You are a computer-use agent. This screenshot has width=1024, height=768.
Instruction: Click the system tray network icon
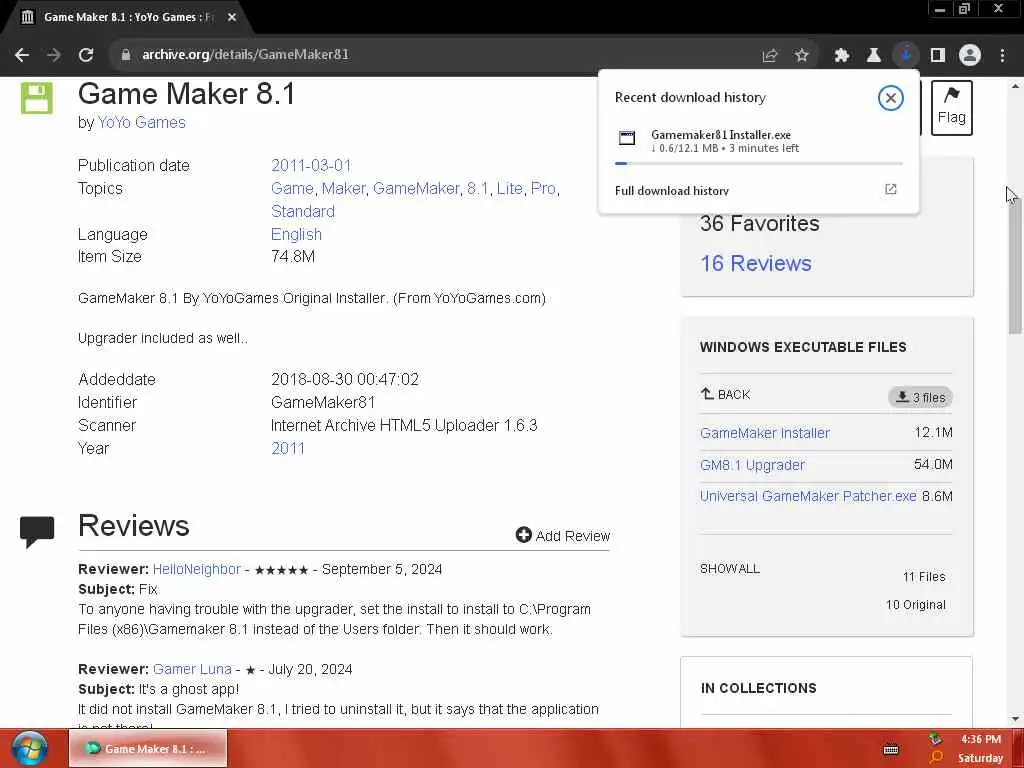[x=935, y=739]
